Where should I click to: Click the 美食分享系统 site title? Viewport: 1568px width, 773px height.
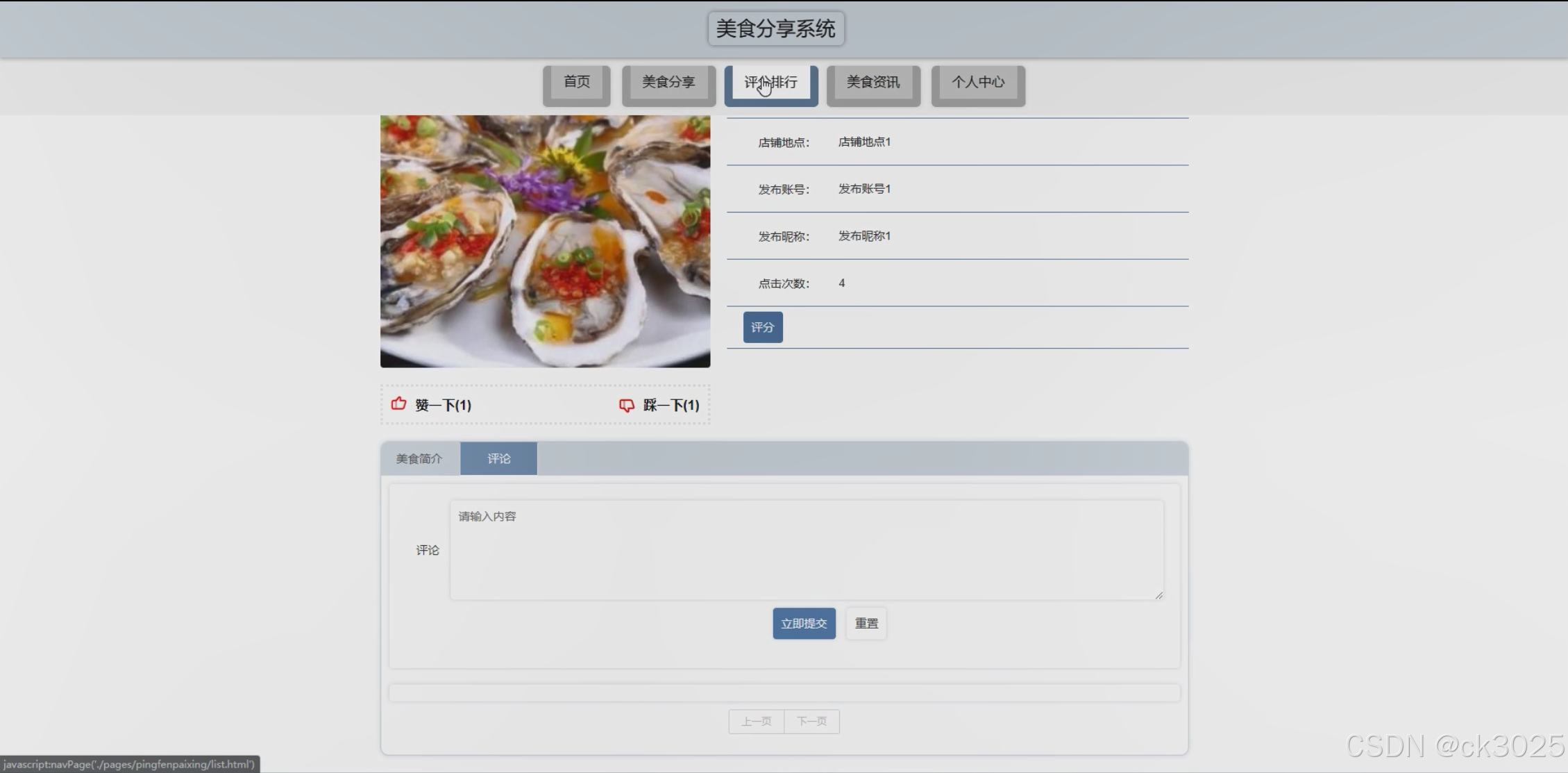click(x=775, y=28)
